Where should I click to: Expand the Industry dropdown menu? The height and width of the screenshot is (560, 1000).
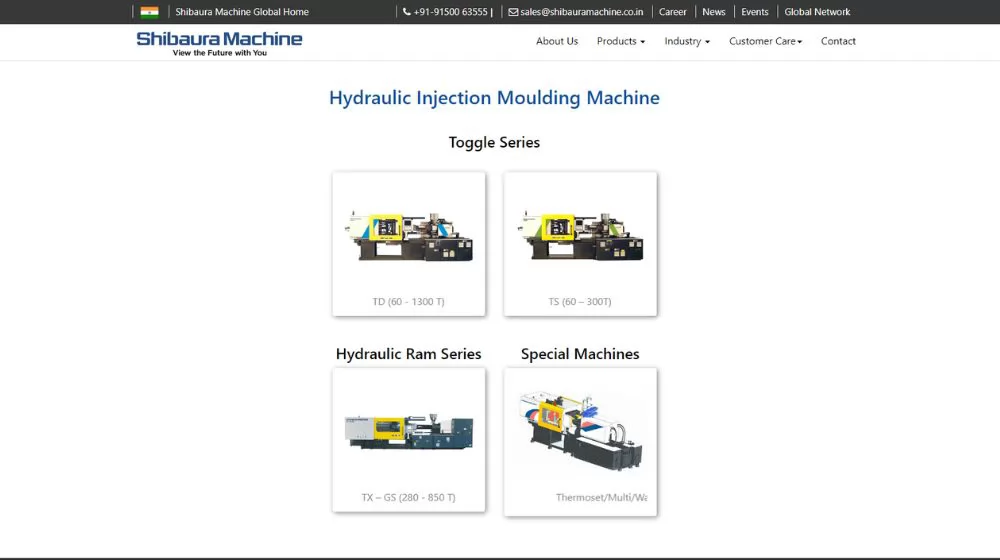(x=687, y=41)
